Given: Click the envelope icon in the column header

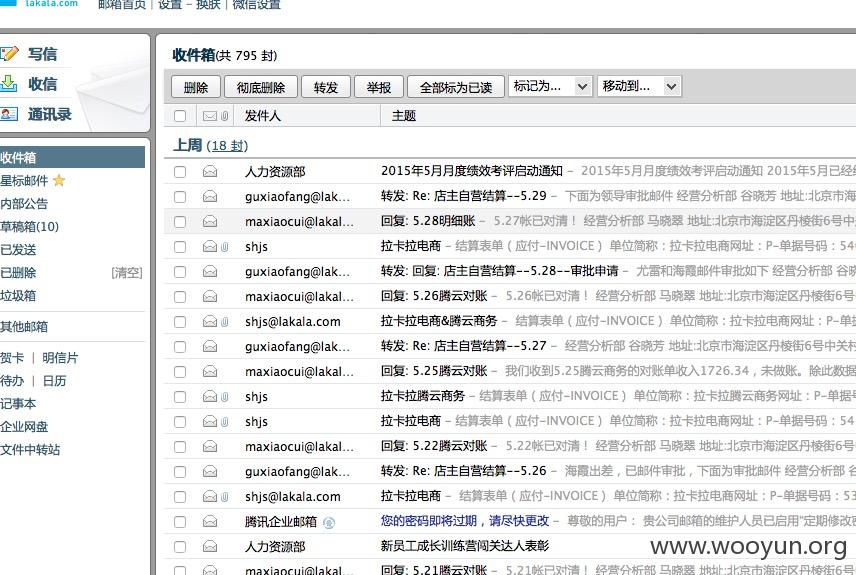Looking at the screenshot, I should [x=210, y=116].
